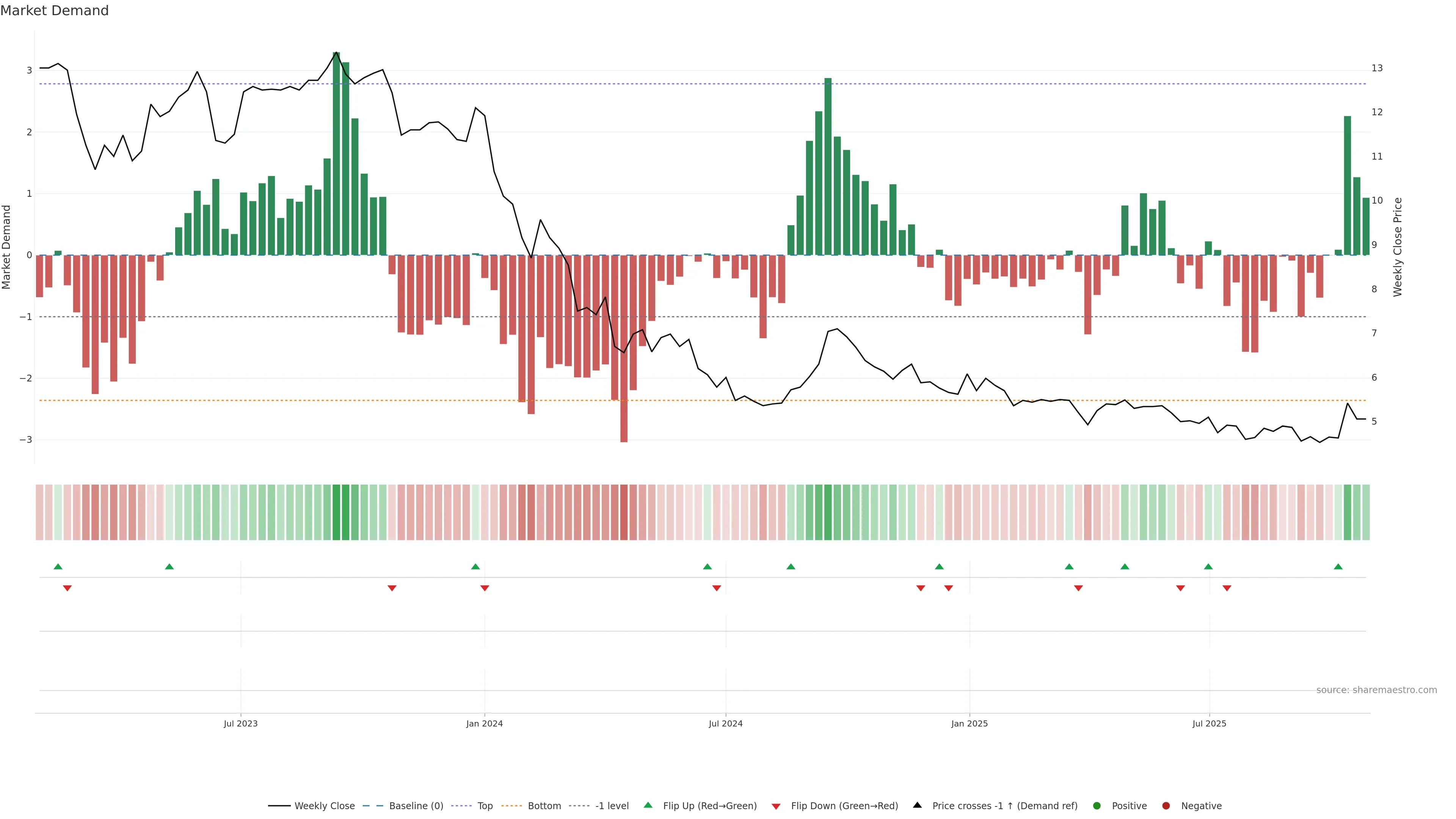Toggle the -1 level legend entry
This screenshot has width=1456, height=819.
612,805
